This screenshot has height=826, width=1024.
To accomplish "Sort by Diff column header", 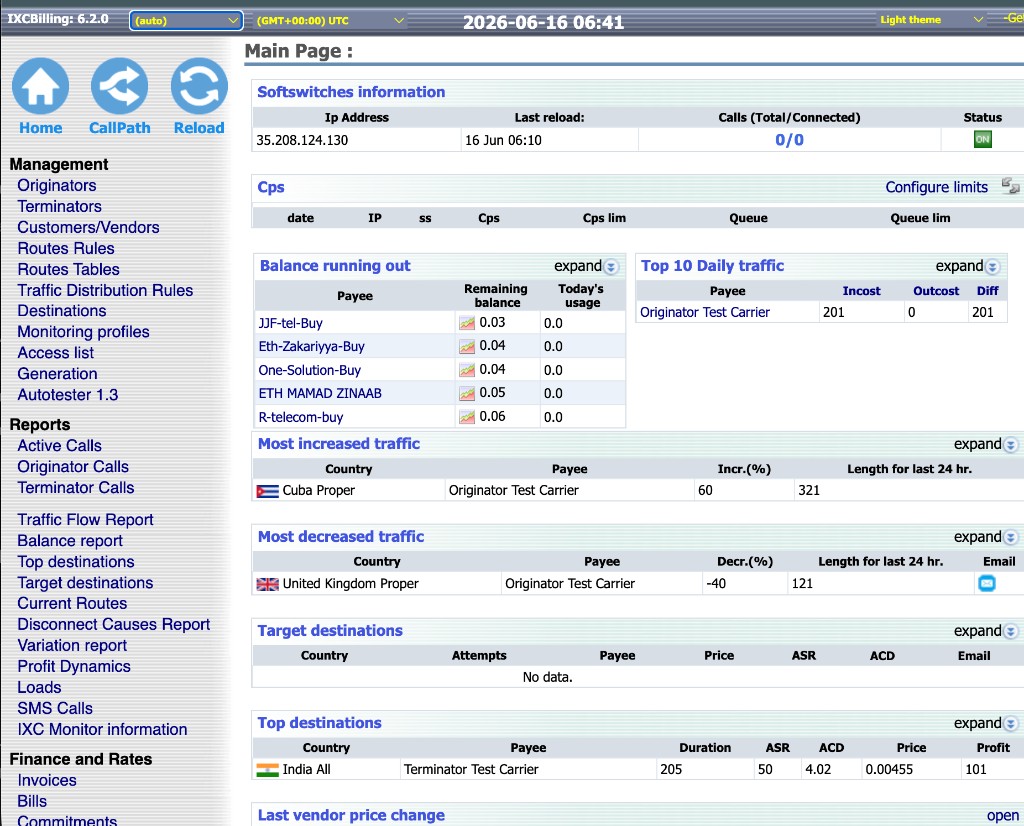I will pos(987,291).
